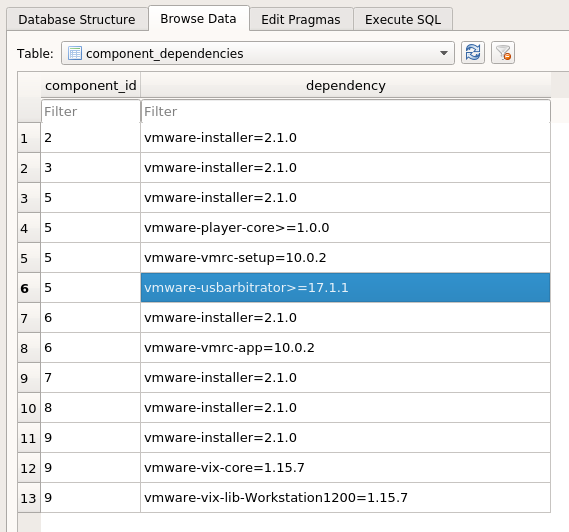
Task: Select row header number 8
Action: click(29, 348)
